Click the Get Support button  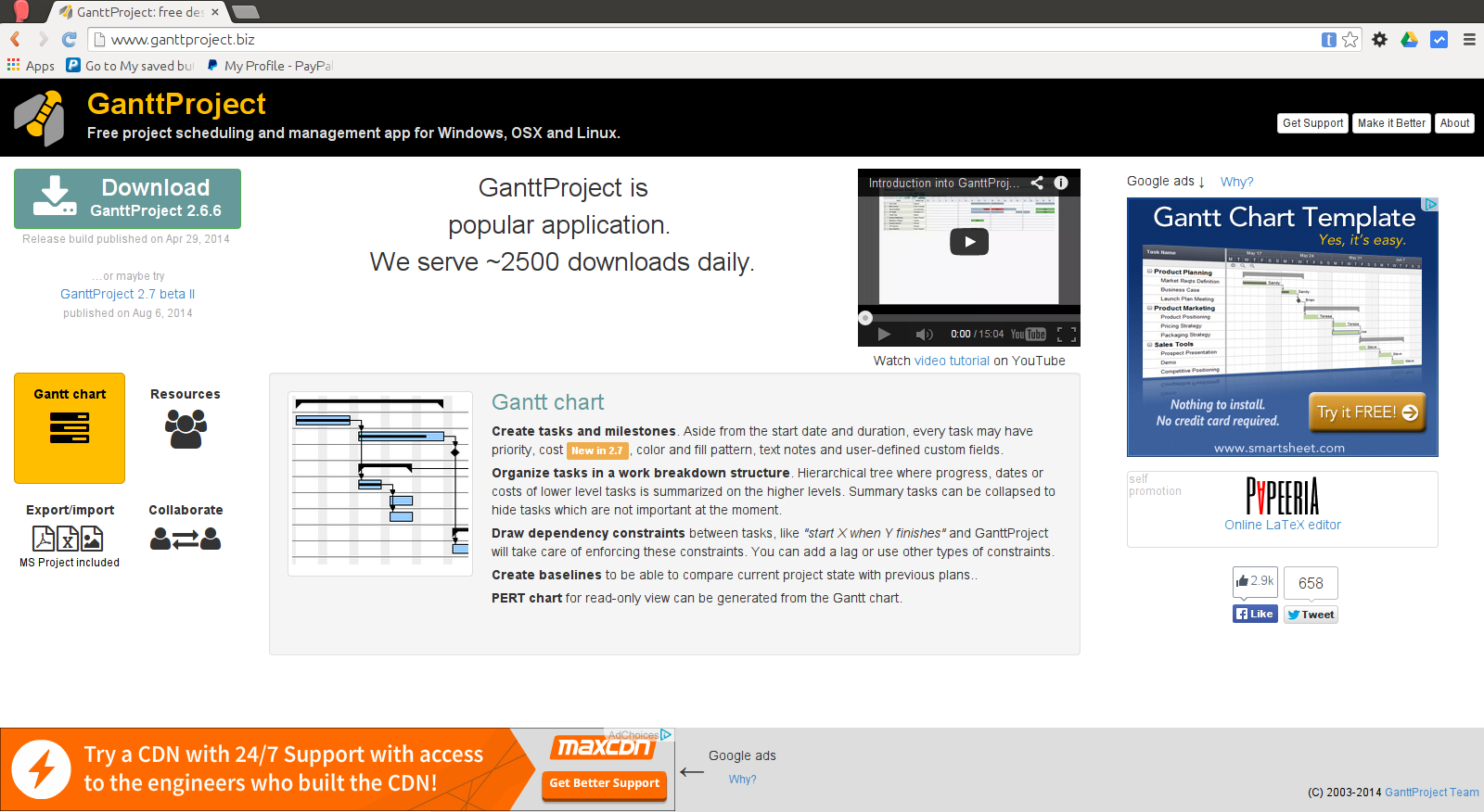pos(1312,123)
